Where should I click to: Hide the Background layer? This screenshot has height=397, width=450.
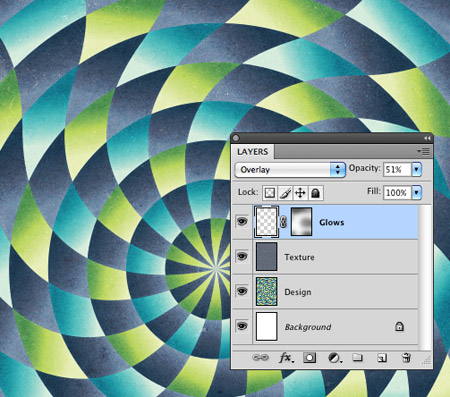[x=242, y=326]
